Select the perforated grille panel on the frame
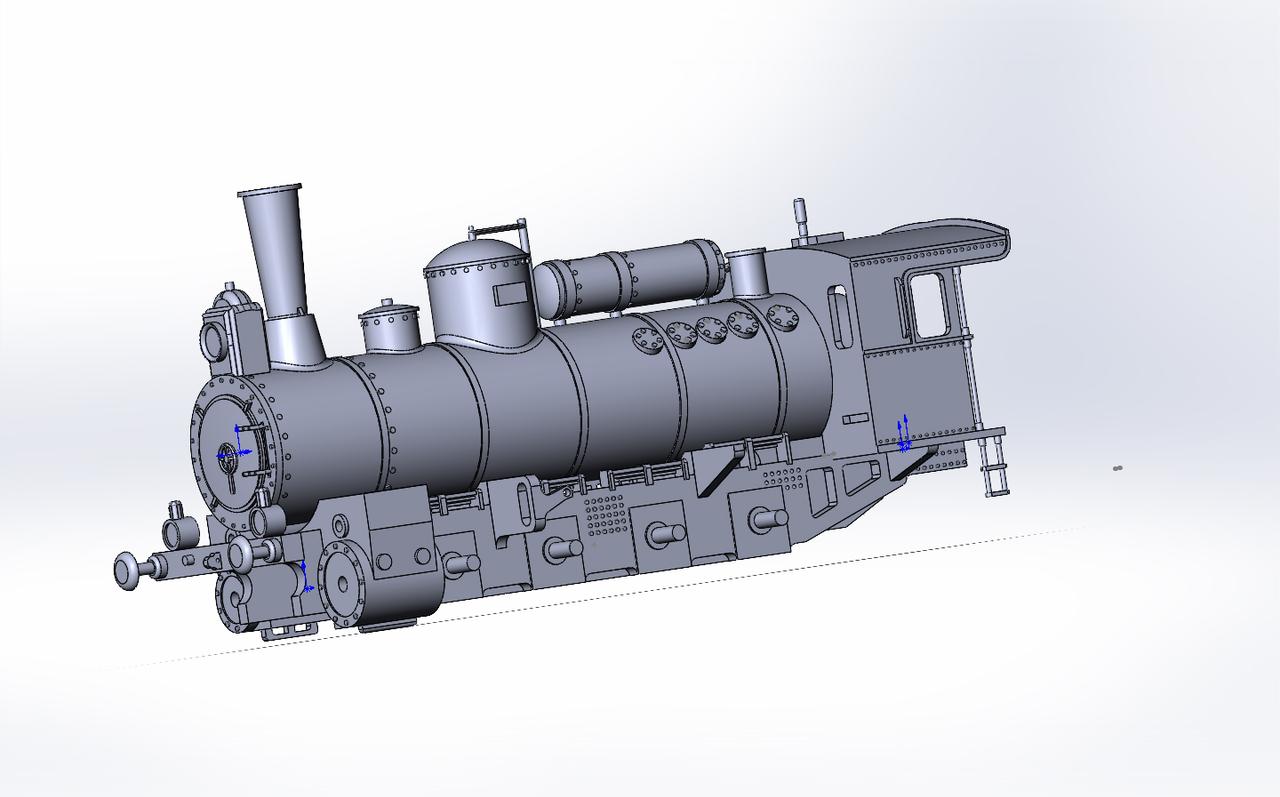1280x797 pixels. (606, 515)
